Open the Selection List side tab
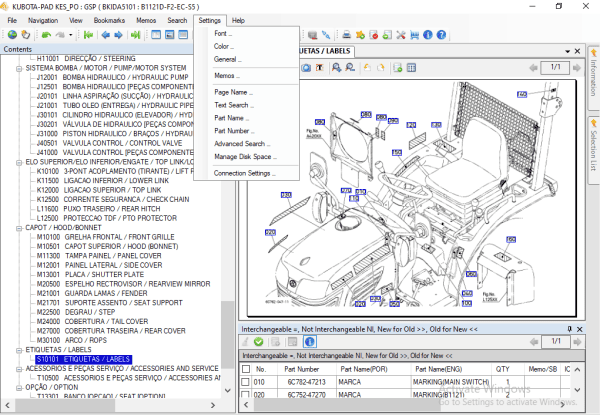The width and height of the screenshot is (600, 415). (x=593, y=148)
